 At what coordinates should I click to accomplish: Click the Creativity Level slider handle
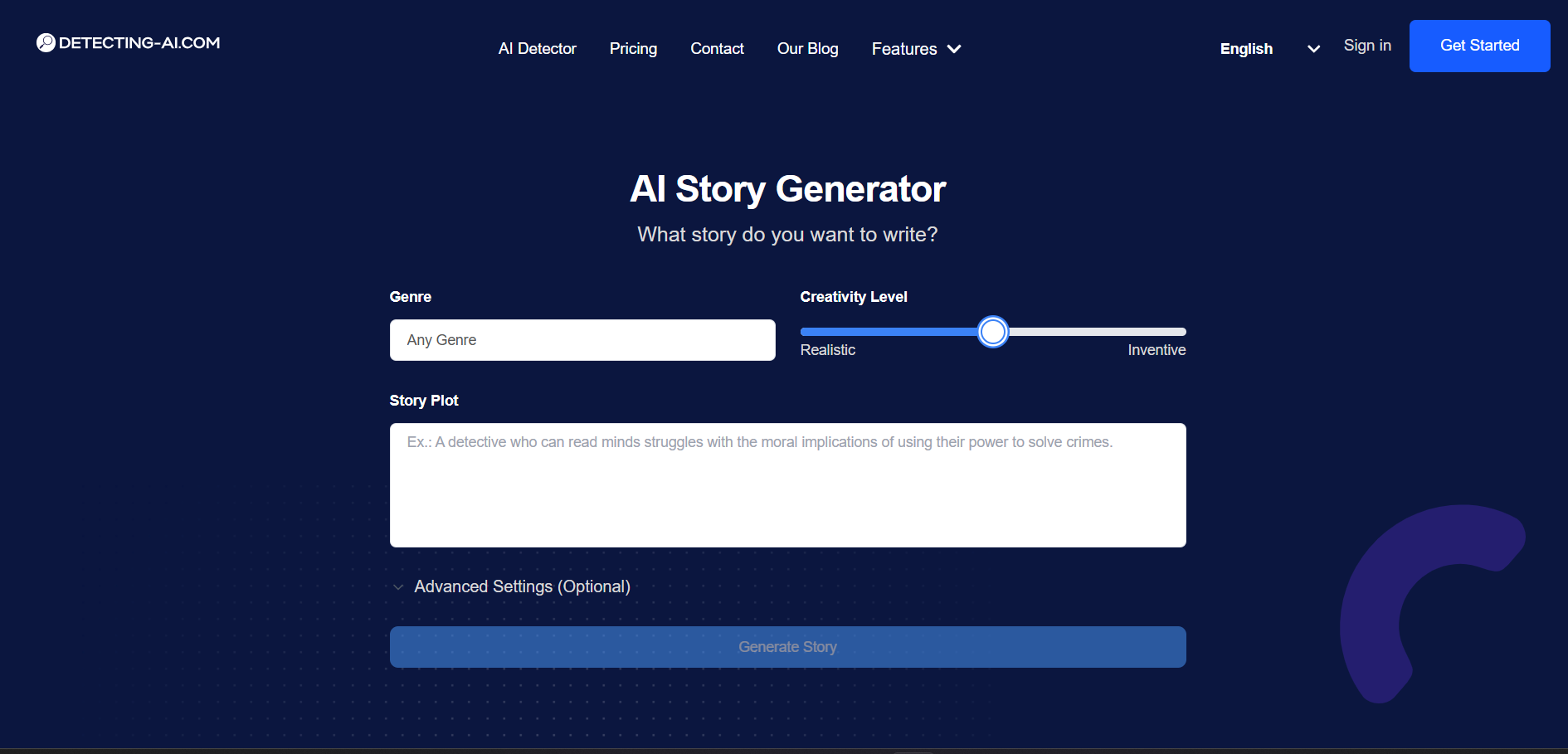[992, 332]
